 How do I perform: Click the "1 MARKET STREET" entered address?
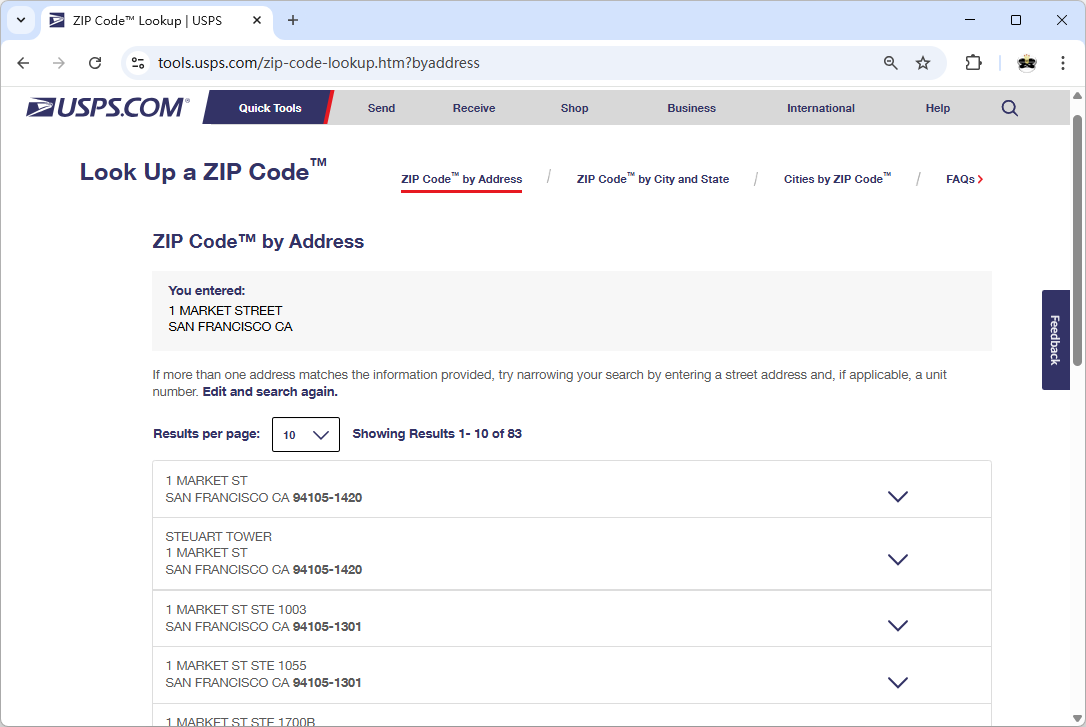(225, 311)
